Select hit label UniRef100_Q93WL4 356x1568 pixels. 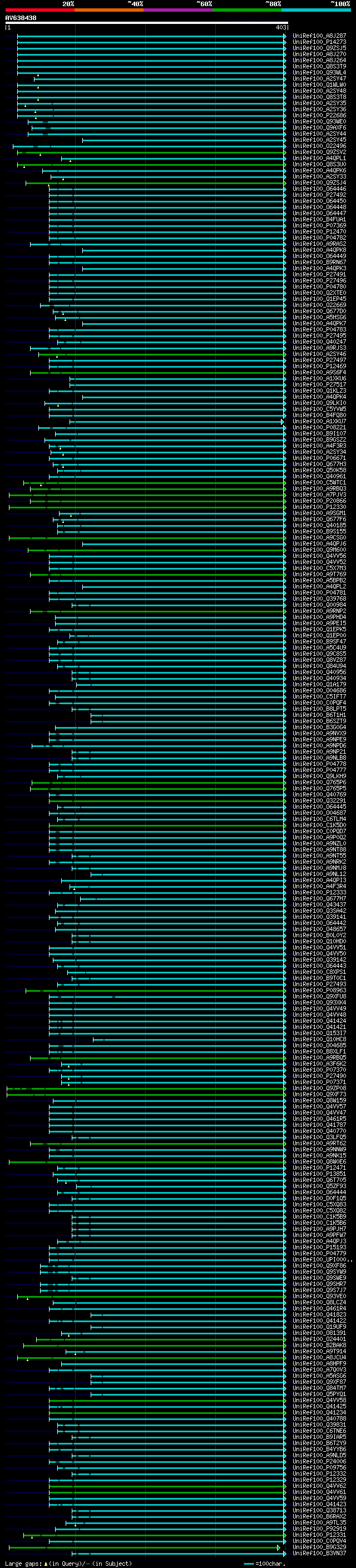coord(319,72)
